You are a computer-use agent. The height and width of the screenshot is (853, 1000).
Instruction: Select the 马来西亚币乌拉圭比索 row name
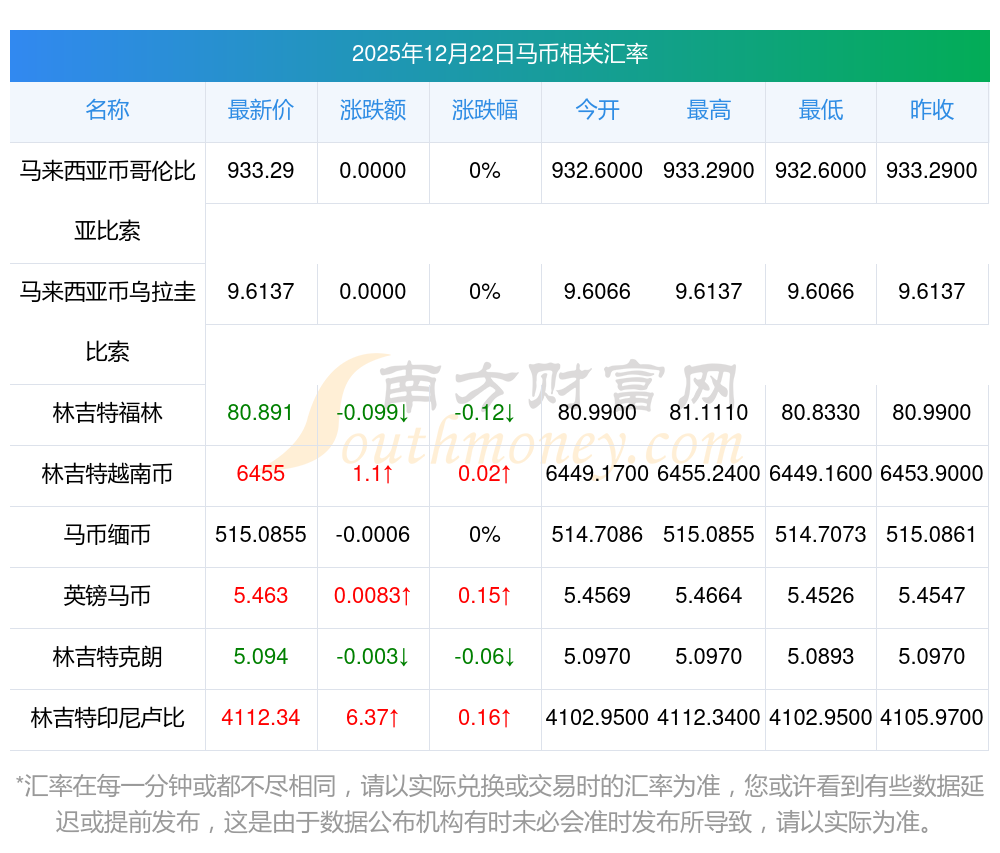tap(107, 322)
